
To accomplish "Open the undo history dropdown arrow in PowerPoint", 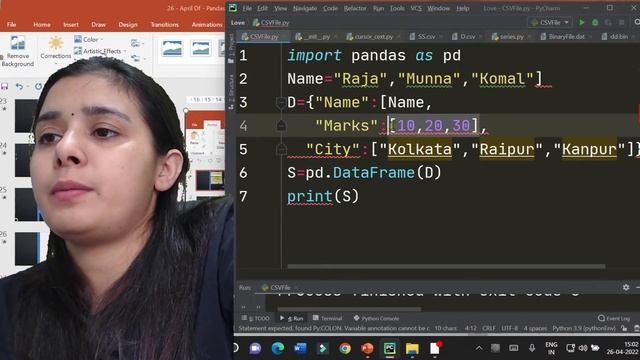I will click(x=27, y=87).
